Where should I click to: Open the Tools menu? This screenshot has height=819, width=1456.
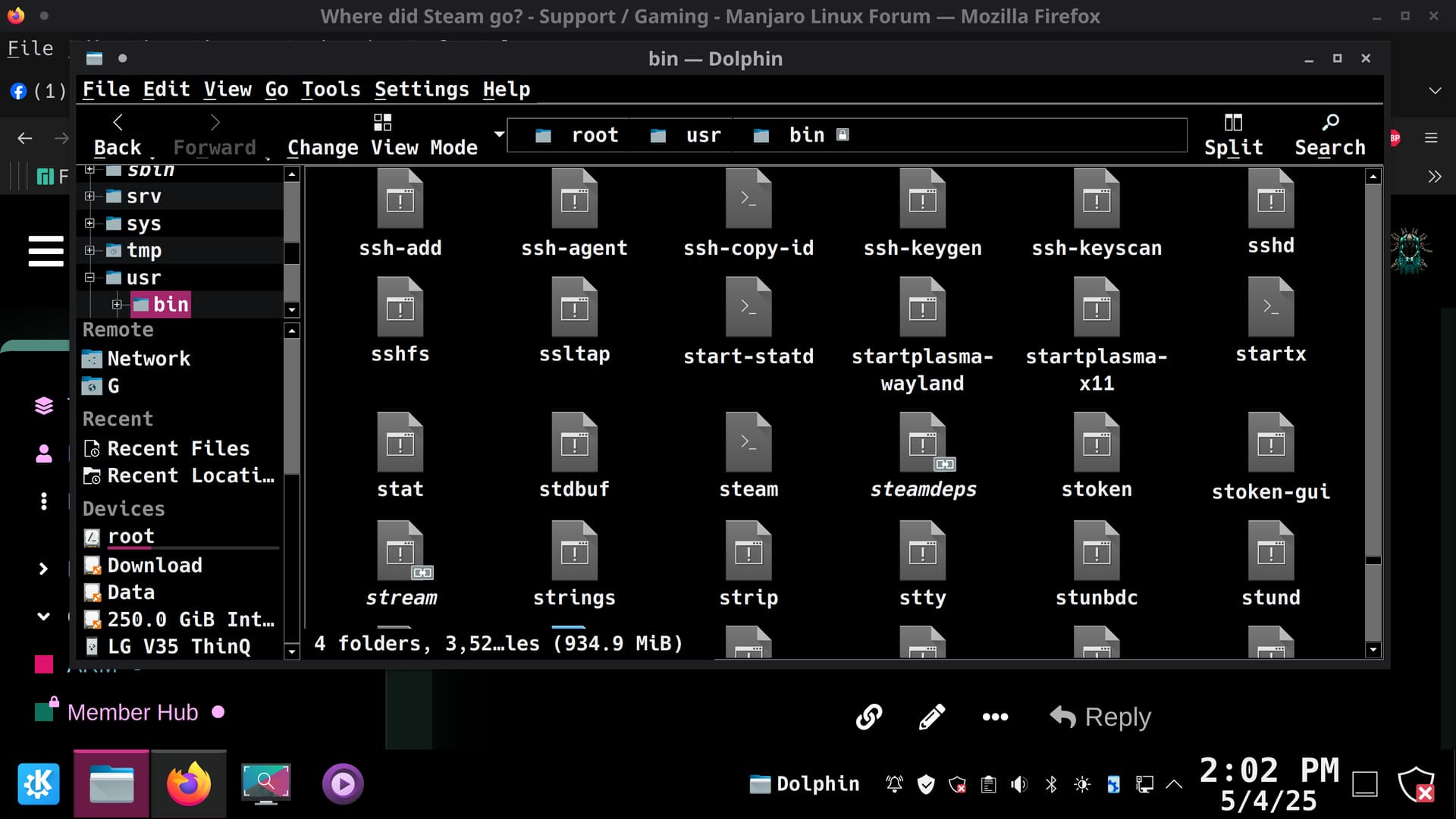[x=331, y=89]
